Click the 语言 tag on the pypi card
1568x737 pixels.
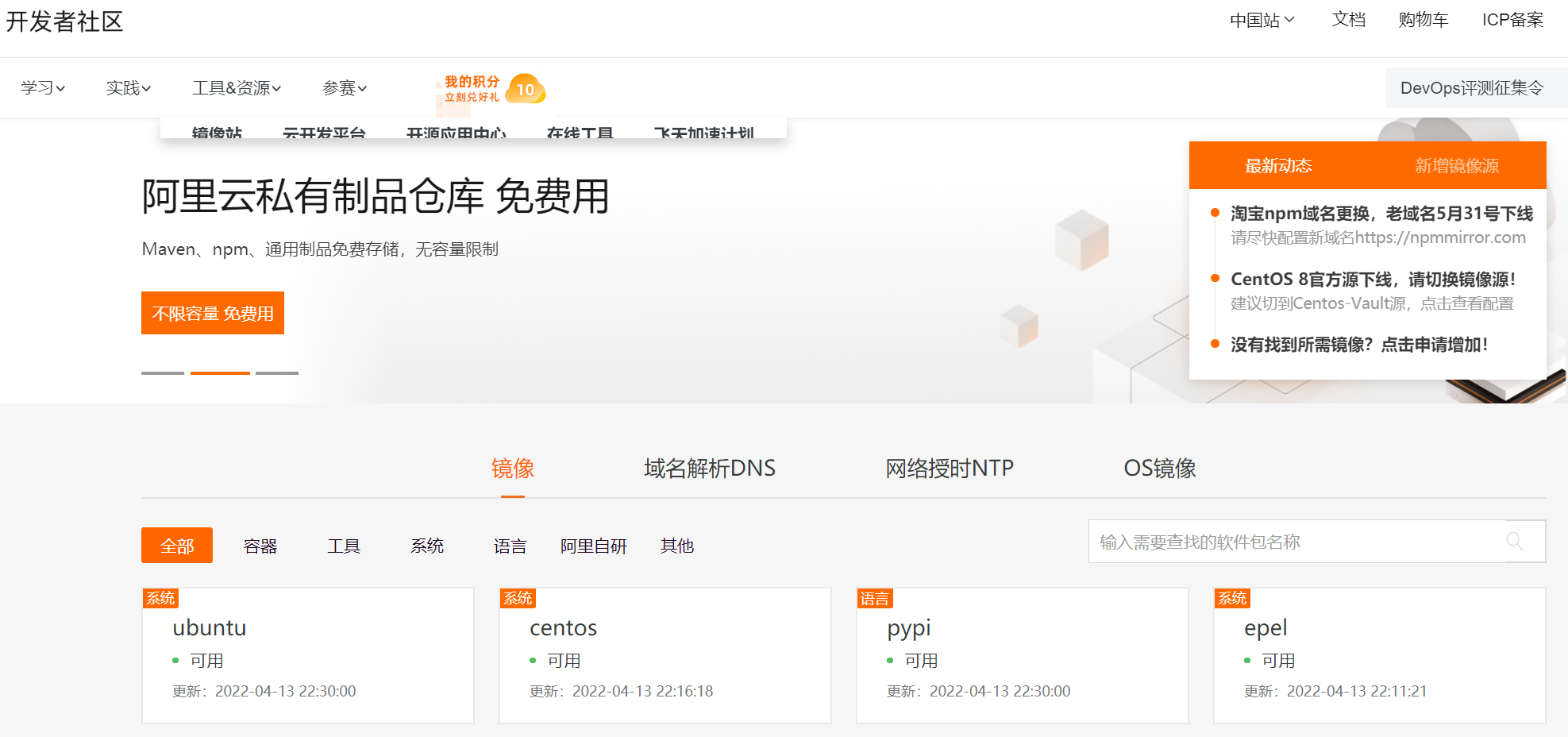tap(875, 598)
